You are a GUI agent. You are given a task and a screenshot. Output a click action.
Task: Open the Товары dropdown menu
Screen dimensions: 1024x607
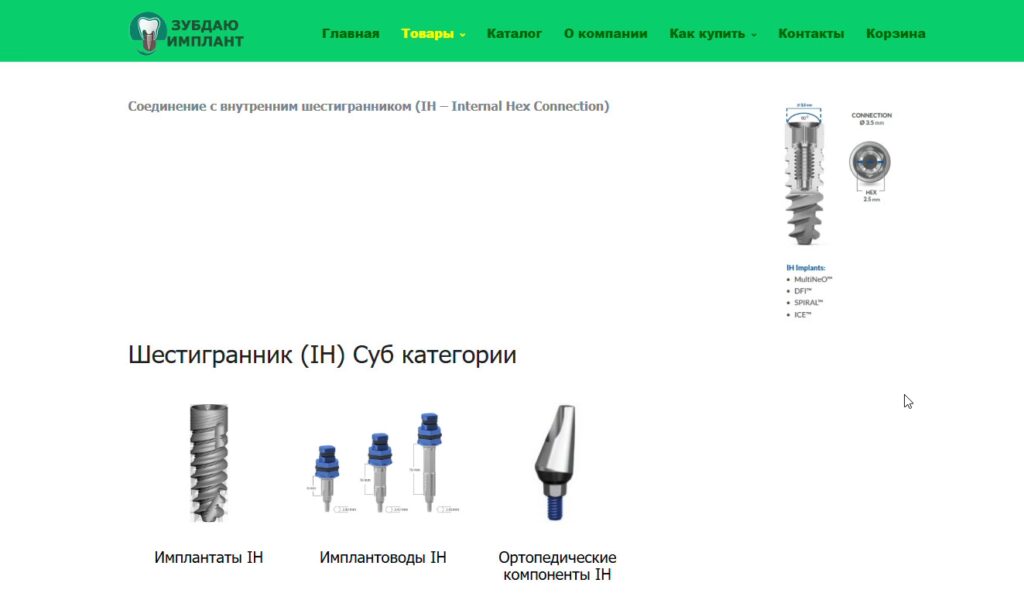pyautogui.click(x=427, y=32)
